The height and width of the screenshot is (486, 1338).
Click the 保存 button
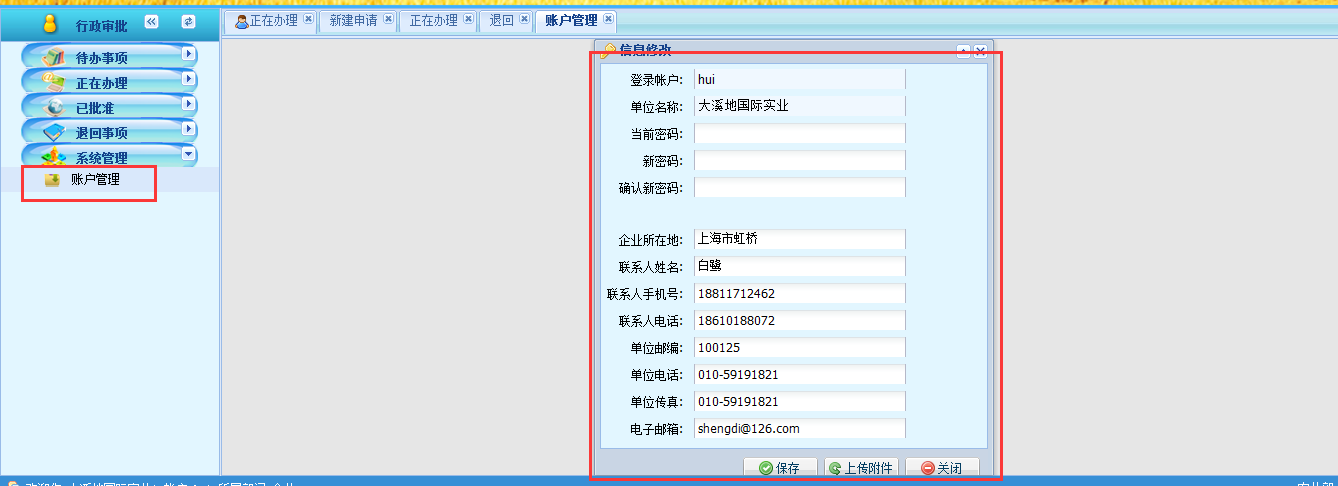[780, 468]
